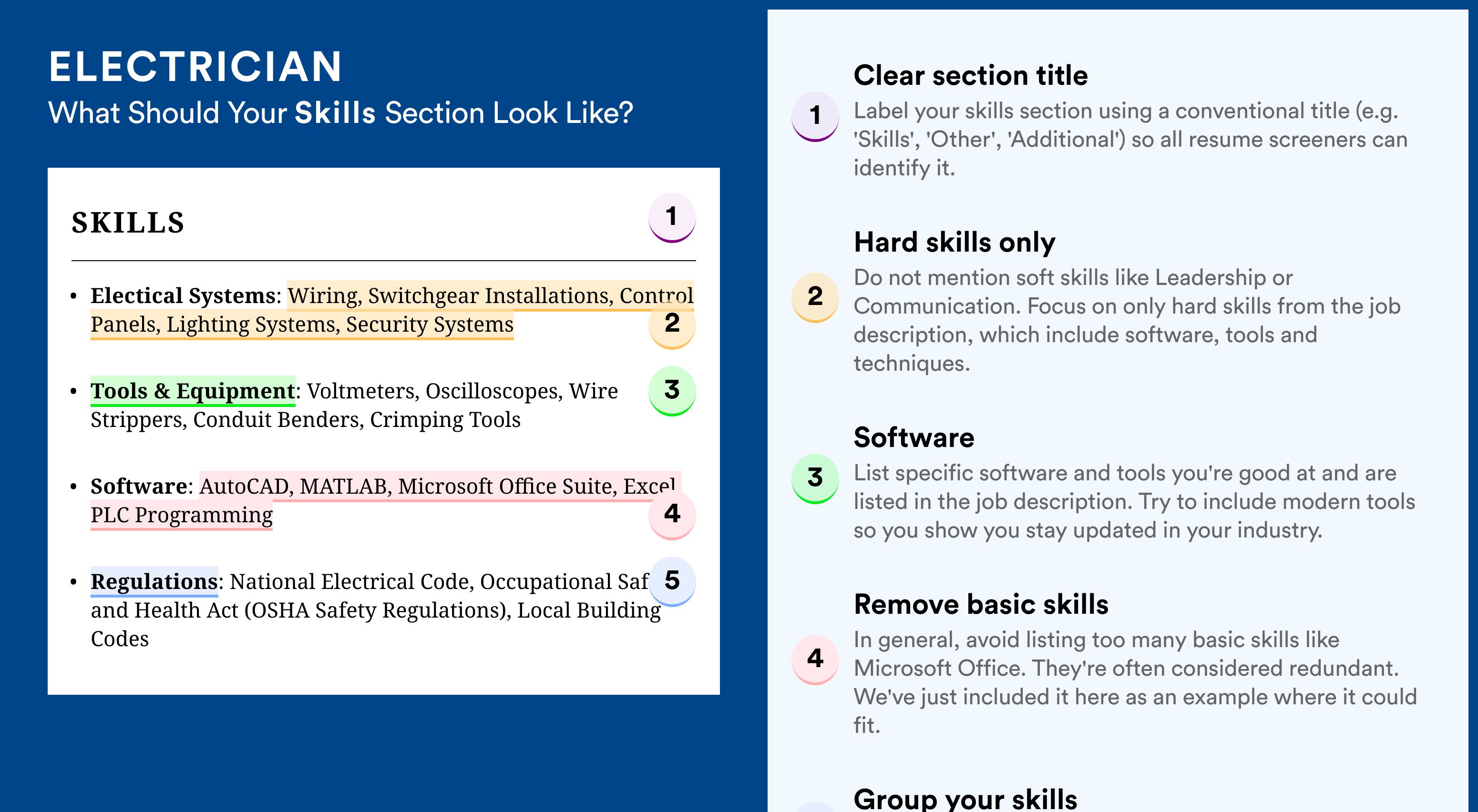1478x812 pixels.
Task: Click purple badge 1 beside SKILLS heading
Action: tap(672, 217)
